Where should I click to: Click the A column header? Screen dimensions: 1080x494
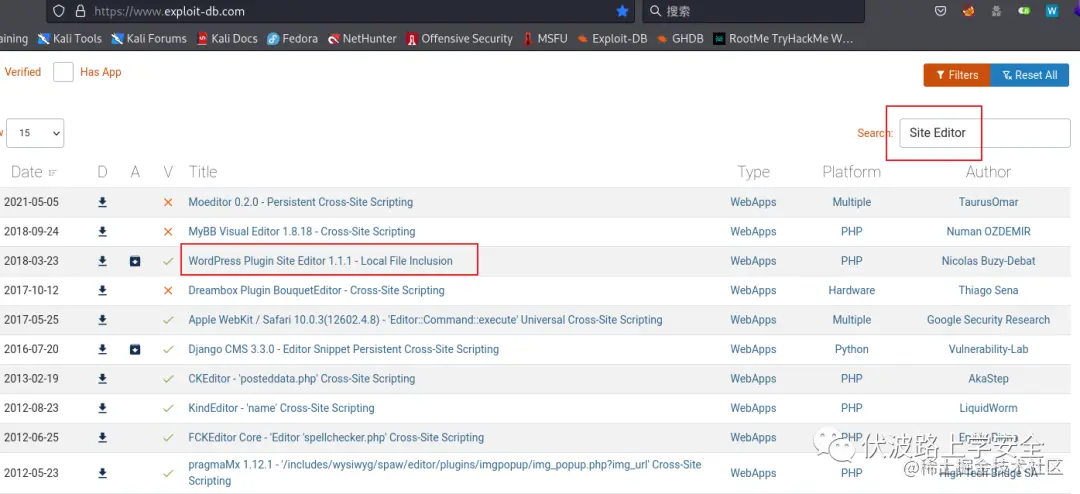pos(135,172)
